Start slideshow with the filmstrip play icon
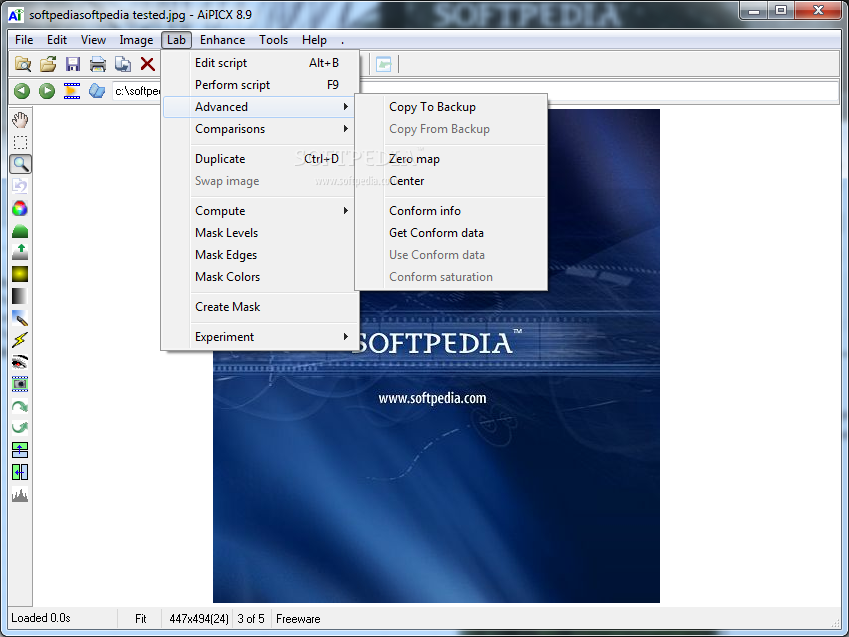 (x=71, y=90)
